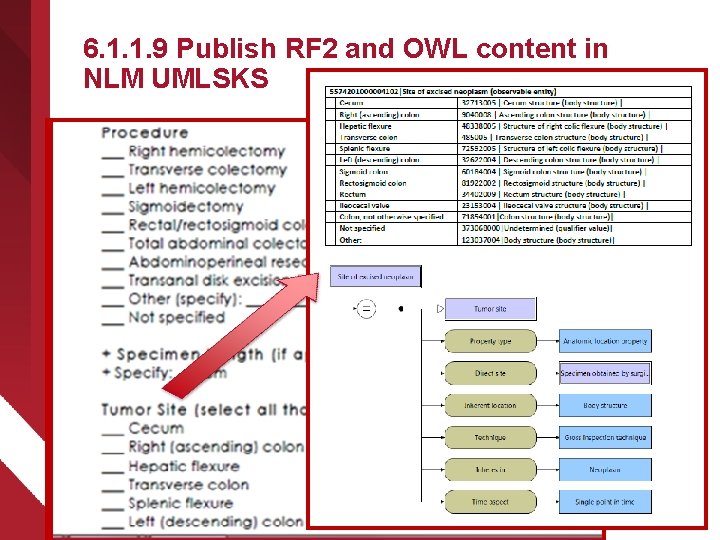
Task: Check the blank before 'Transverse colon' in form
Action: point(113,489)
